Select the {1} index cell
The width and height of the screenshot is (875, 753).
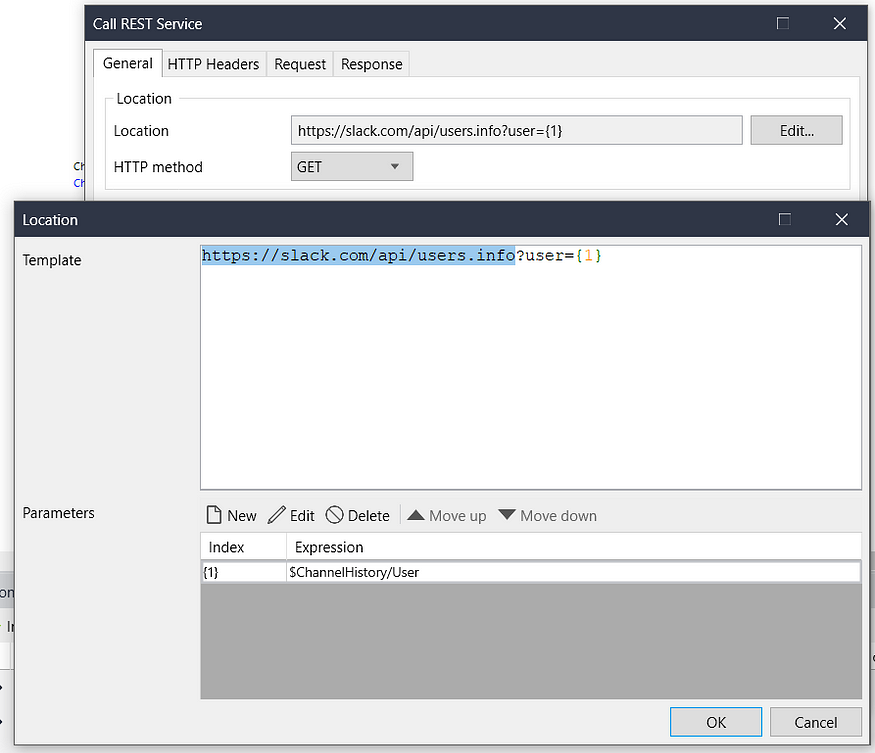243,572
